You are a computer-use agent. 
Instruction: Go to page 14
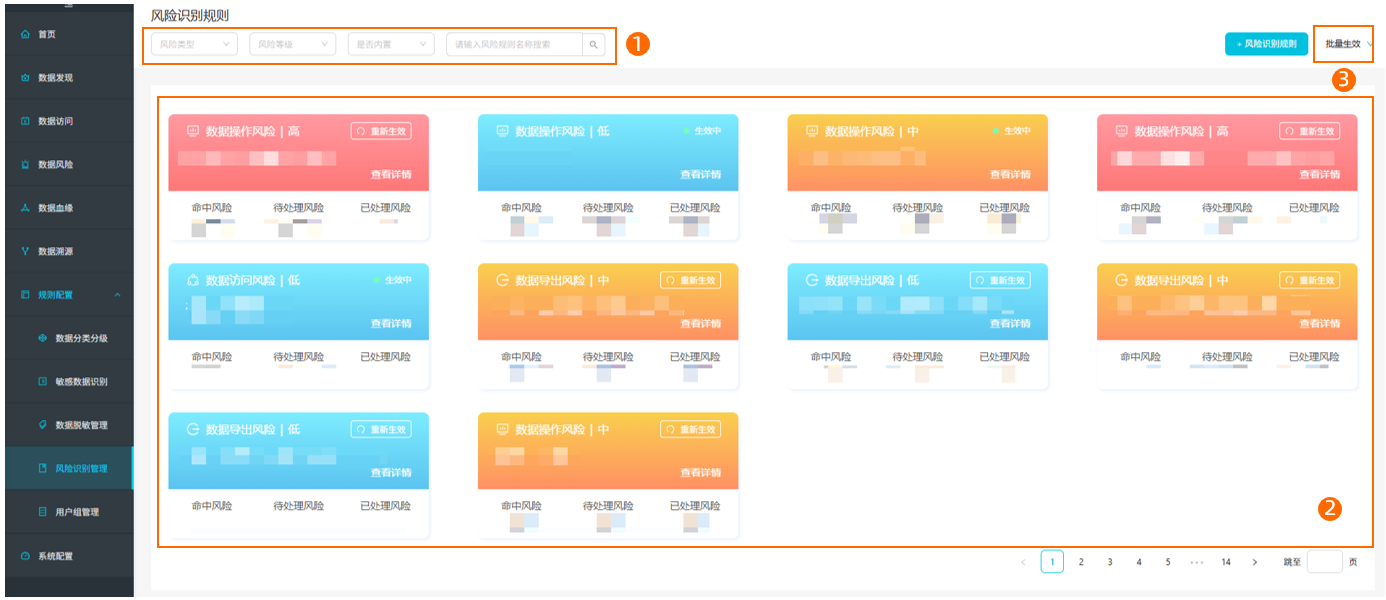coord(1226,562)
